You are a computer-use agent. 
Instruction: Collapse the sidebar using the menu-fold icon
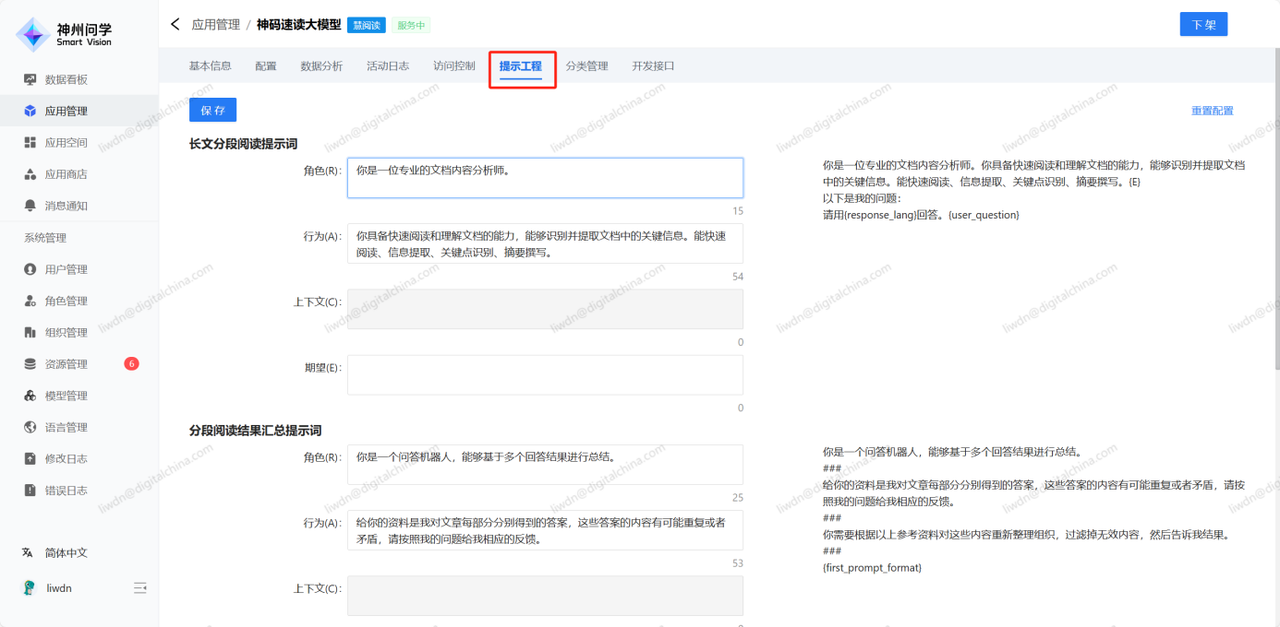tap(140, 588)
